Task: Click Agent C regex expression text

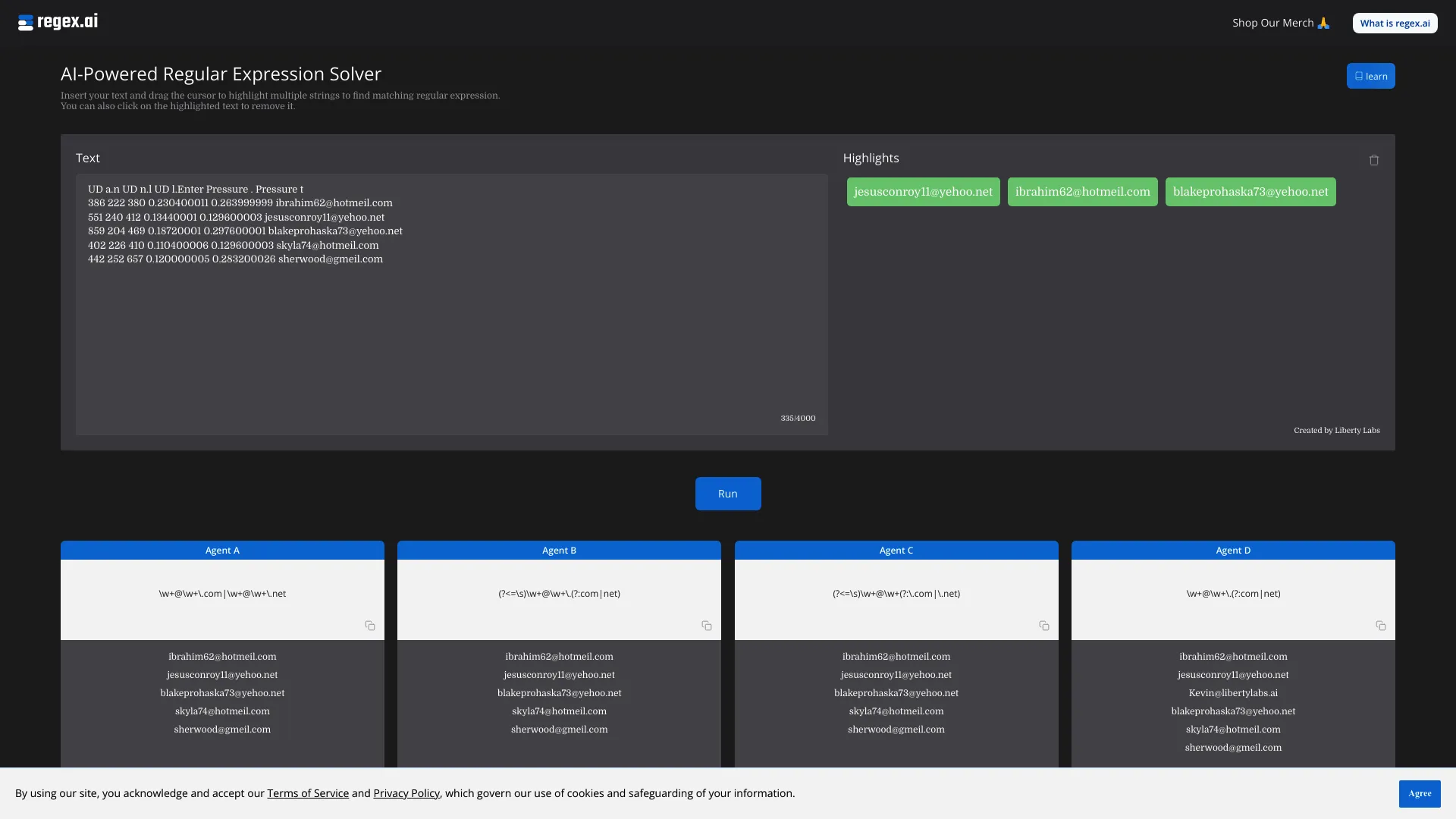Action: click(896, 594)
